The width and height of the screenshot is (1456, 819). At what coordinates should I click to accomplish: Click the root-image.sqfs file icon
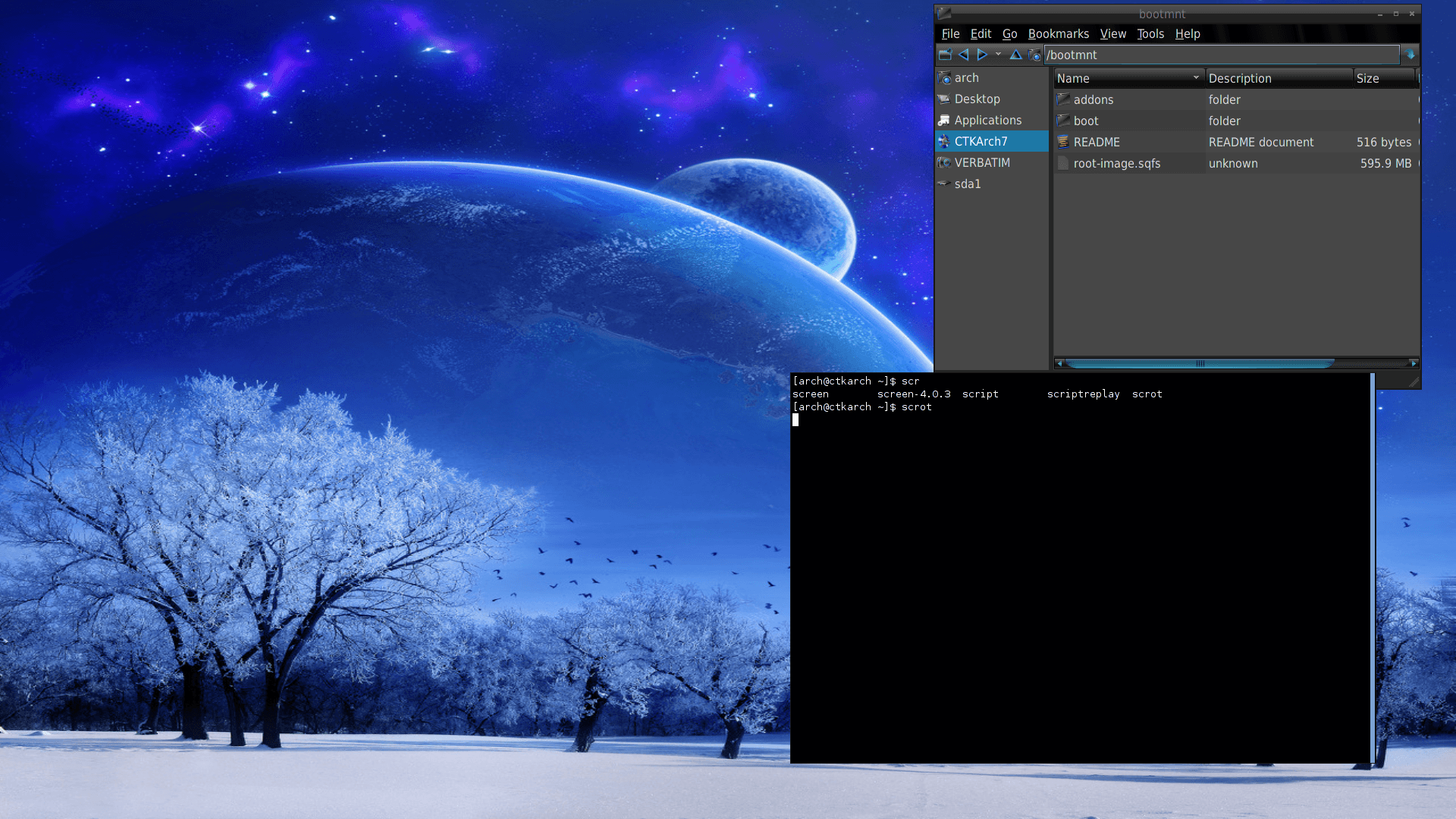click(x=1063, y=163)
